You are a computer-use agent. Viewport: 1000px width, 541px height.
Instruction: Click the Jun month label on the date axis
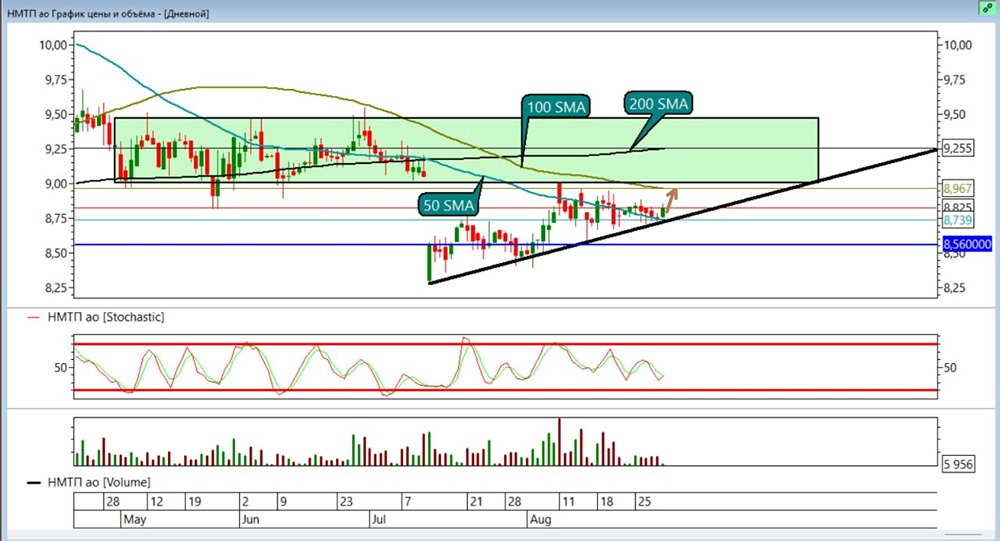(251, 519)
